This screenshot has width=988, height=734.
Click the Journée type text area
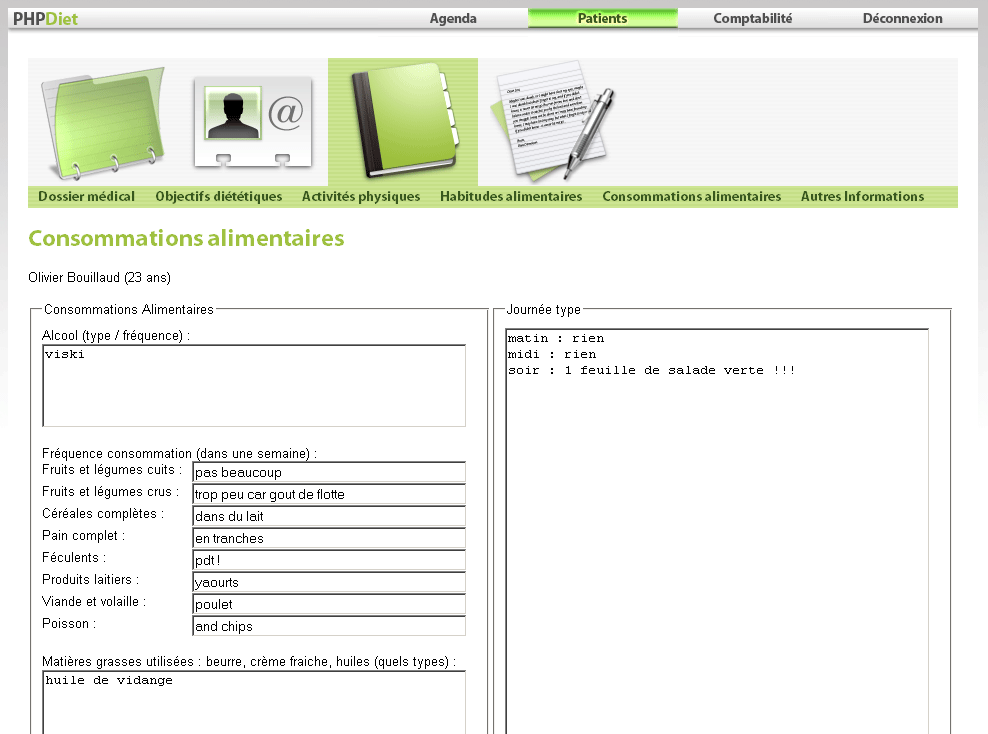tap(717, 530)
